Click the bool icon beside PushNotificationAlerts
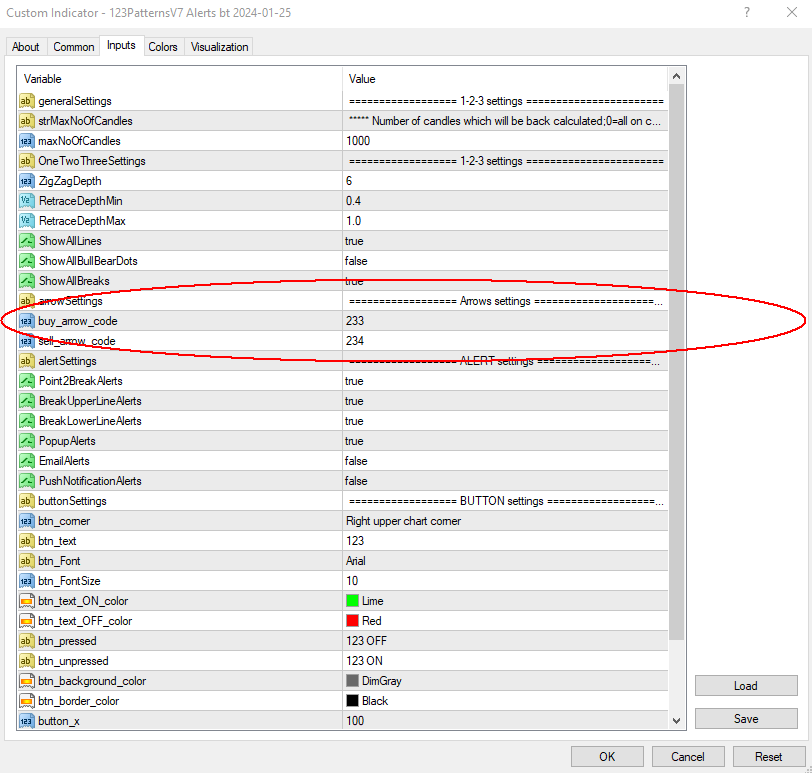Viewport: 812px width, 773px height. pyautogui.click(x=26, y=480)
